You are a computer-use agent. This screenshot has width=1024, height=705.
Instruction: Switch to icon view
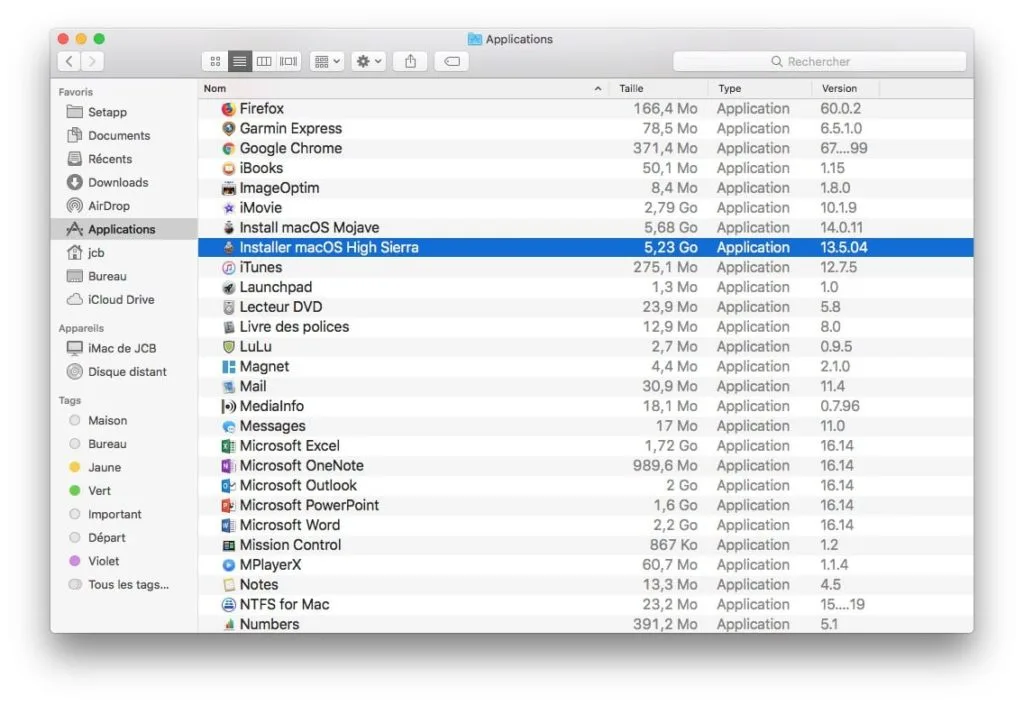pos(215,61)
